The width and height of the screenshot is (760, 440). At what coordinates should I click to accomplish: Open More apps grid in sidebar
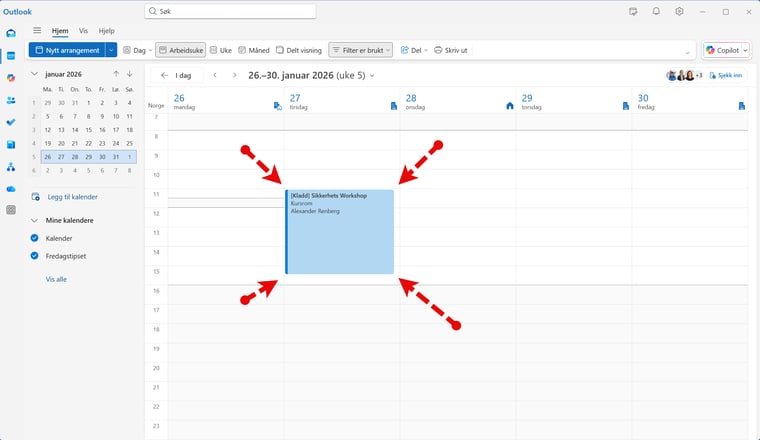[x=11, y=210]
